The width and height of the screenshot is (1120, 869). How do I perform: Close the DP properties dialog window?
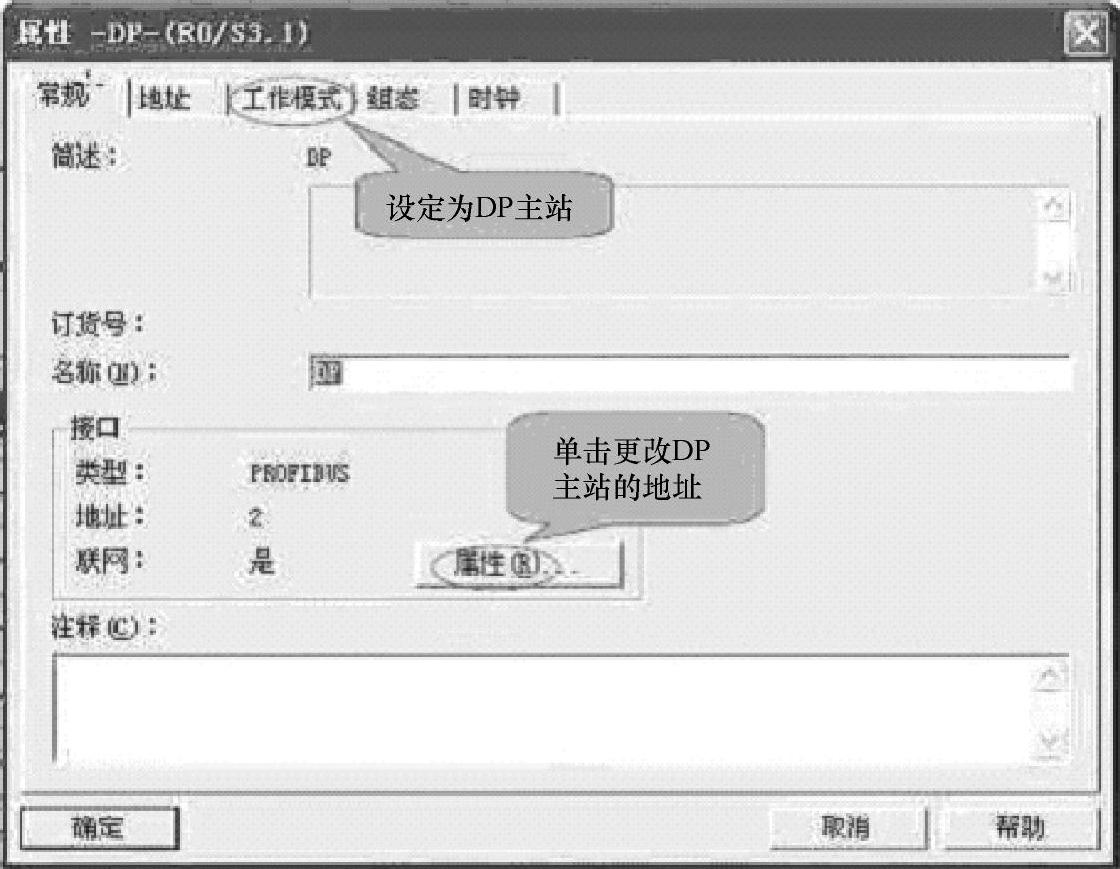1086,32
